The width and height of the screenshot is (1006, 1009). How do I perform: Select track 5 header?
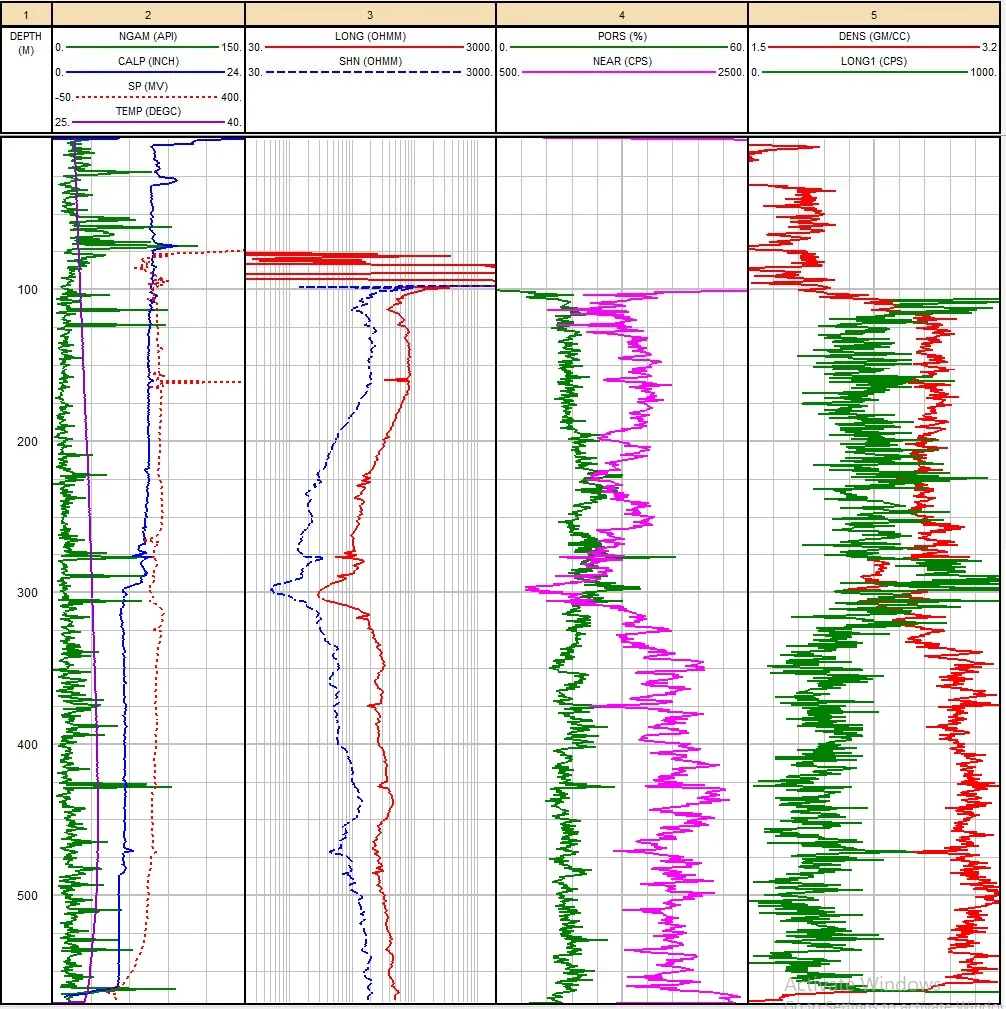pos(874,14)
